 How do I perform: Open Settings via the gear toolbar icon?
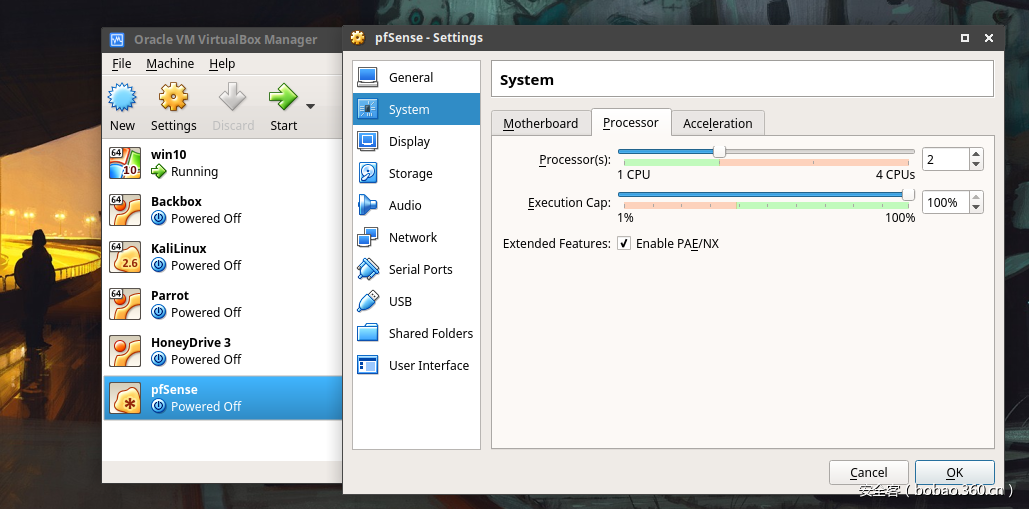[173, 98]
